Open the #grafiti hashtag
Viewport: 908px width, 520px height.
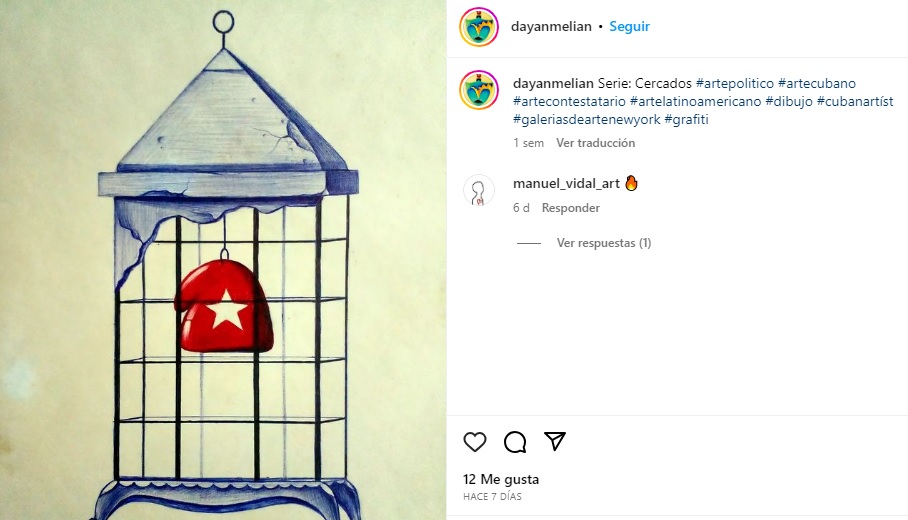686,119
